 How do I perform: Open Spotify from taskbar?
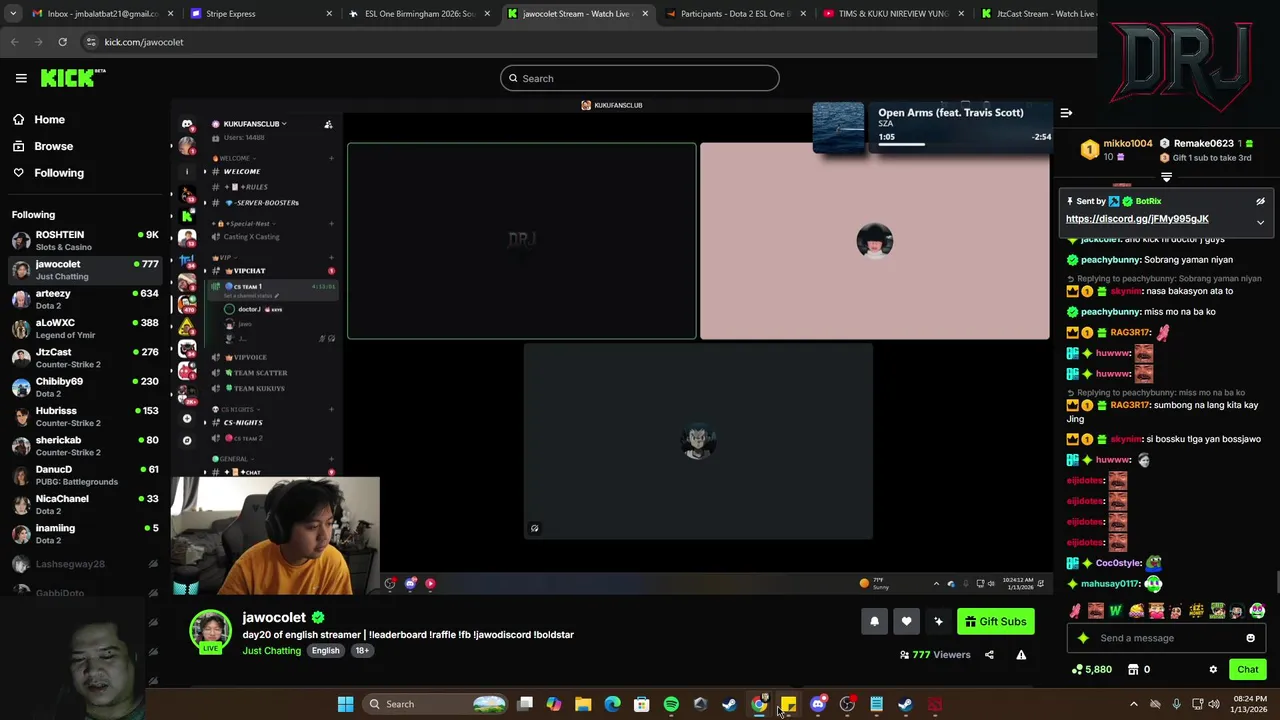pos(671,704)
